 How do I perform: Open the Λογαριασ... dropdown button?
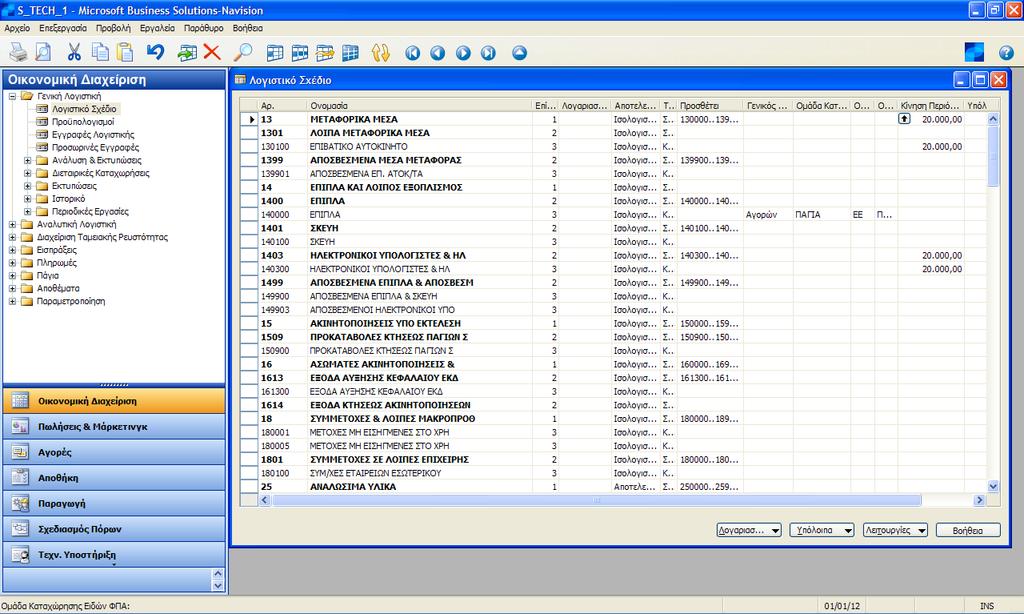pyautogui.click(x=749, y=530)
